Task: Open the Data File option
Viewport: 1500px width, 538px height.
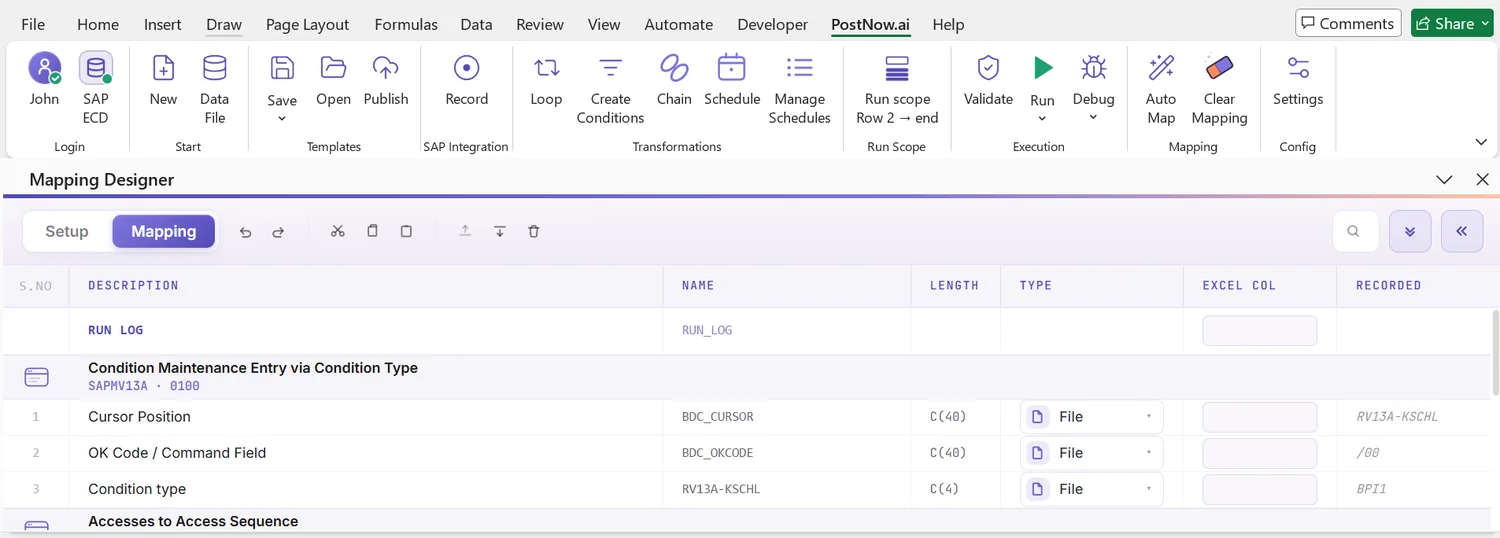Action: (x=214, y=68)
